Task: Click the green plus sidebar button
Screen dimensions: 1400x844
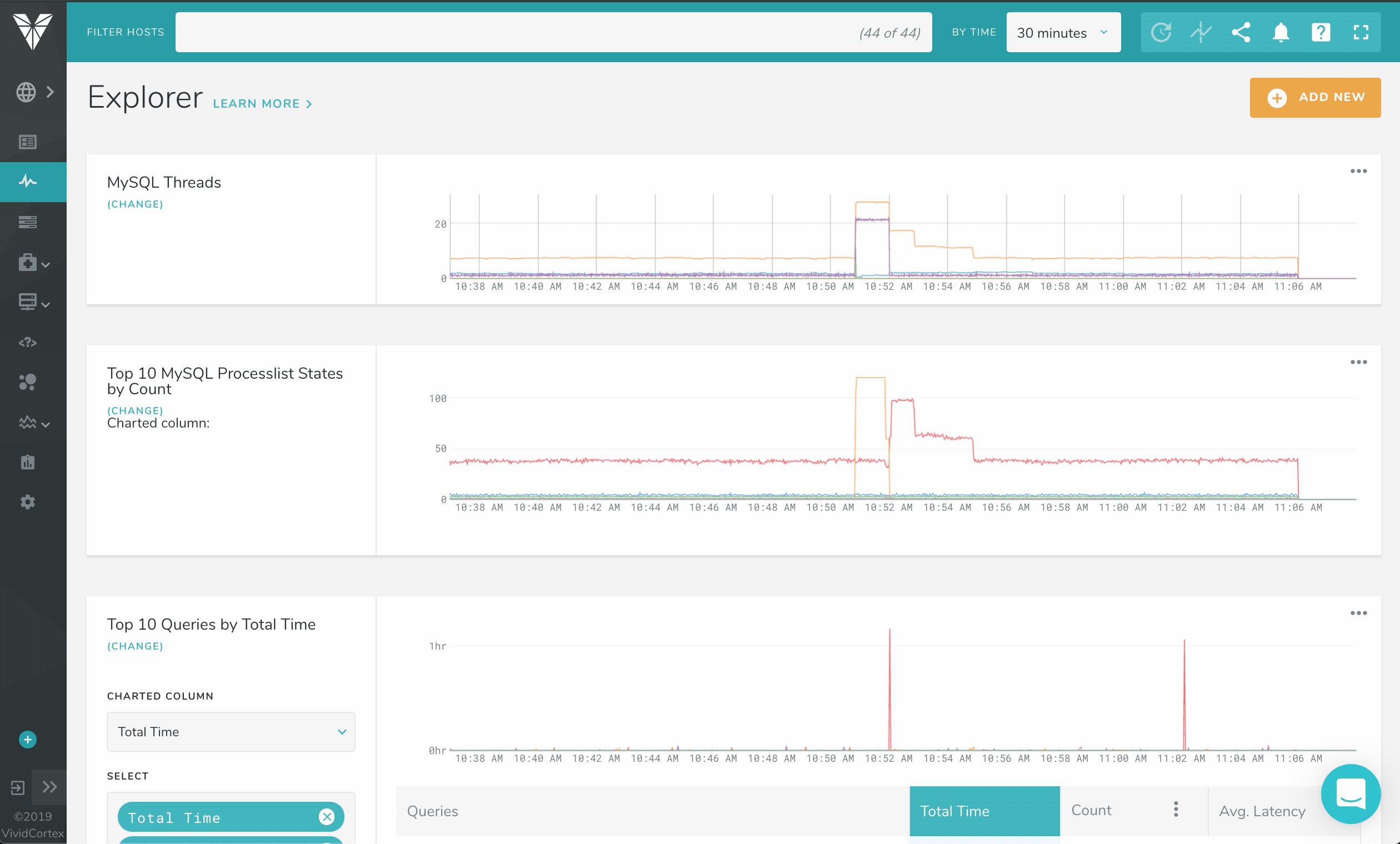Action: [x=27, y=740]
